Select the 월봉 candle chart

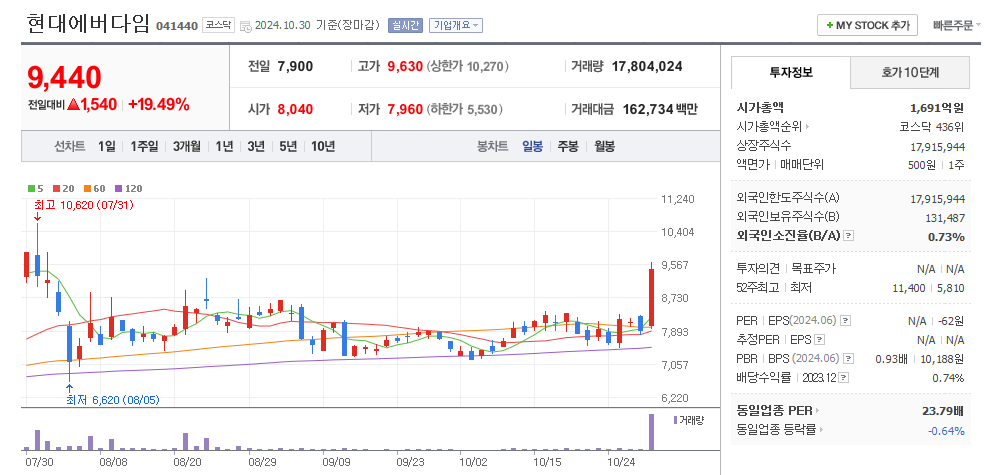click(x=604, y=146)
